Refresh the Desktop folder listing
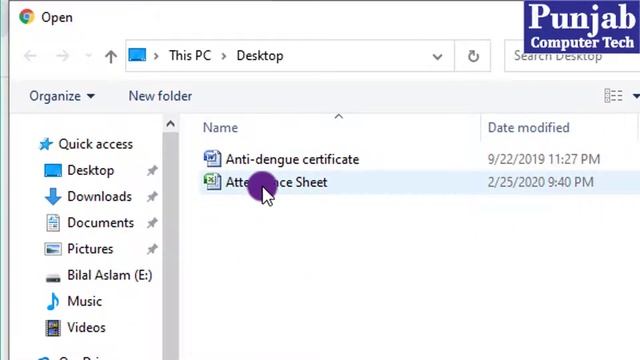 tap(473, 56)
